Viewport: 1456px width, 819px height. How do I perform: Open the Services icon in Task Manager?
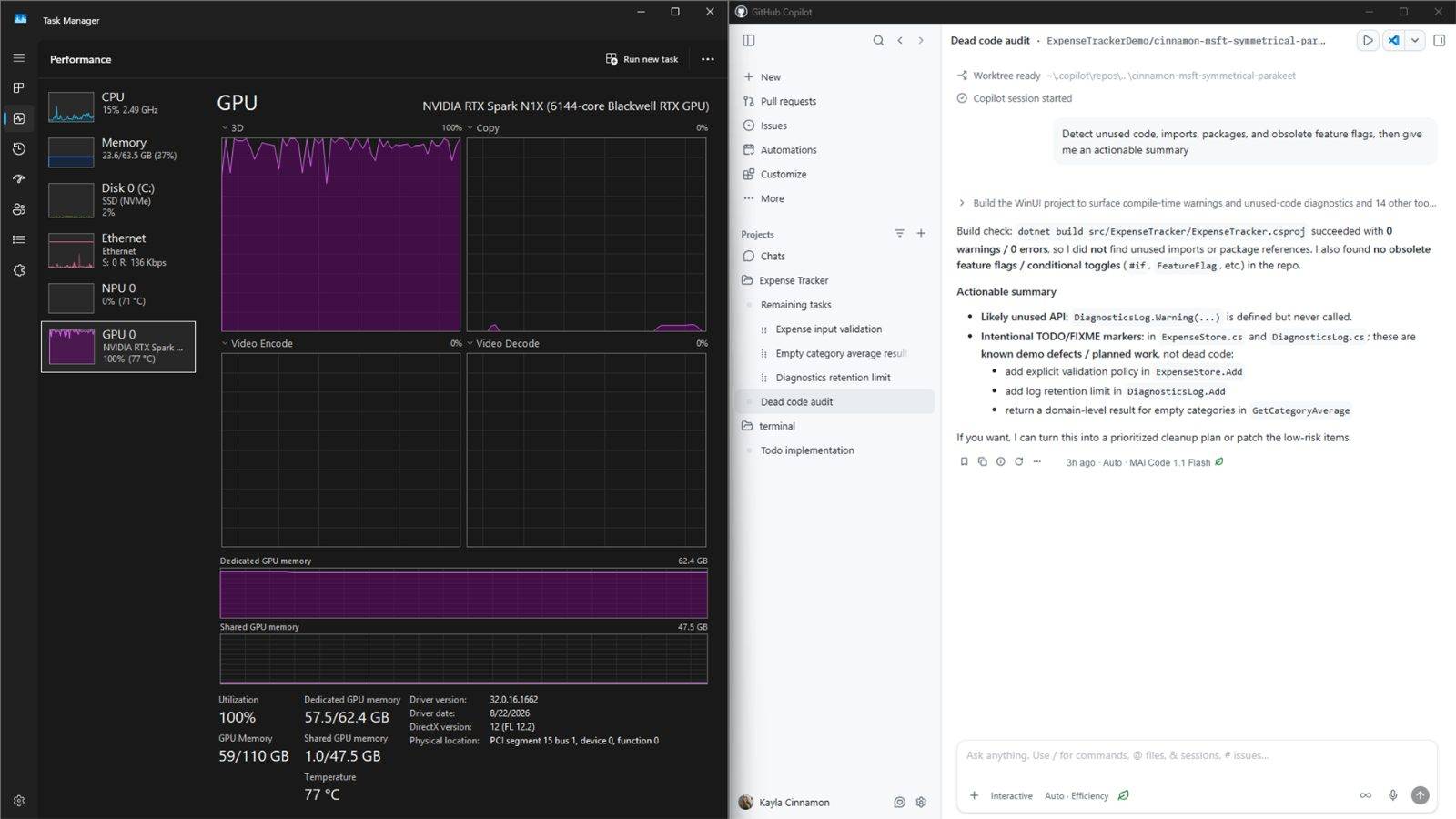[x=19, y=270]
